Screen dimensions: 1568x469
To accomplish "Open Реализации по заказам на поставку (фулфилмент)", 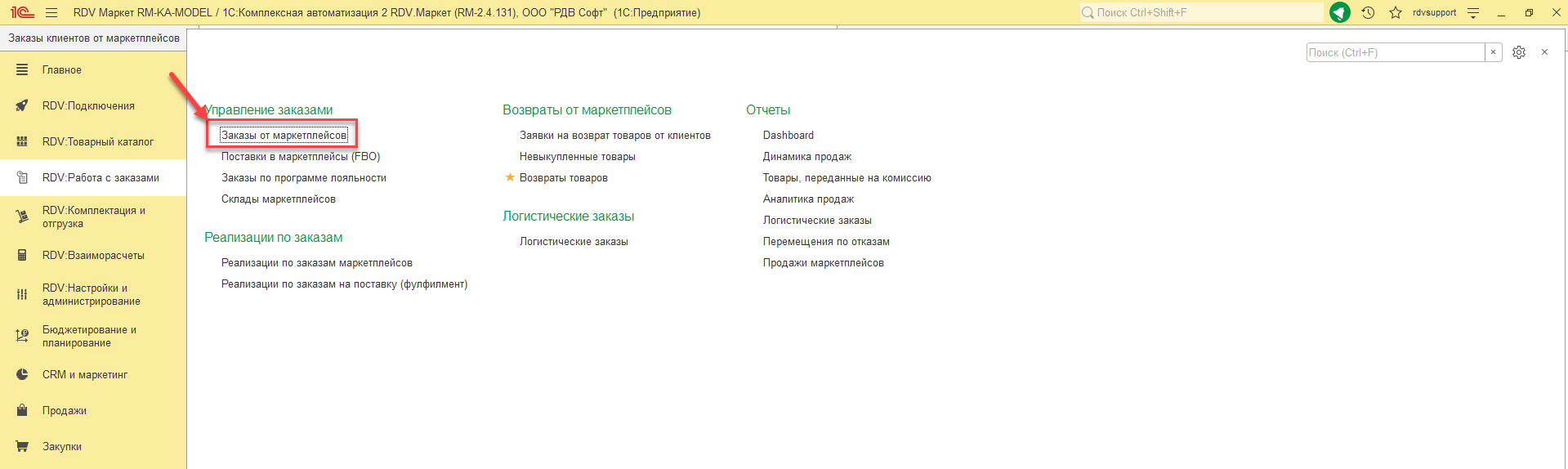I will click(x=345, y=284).
